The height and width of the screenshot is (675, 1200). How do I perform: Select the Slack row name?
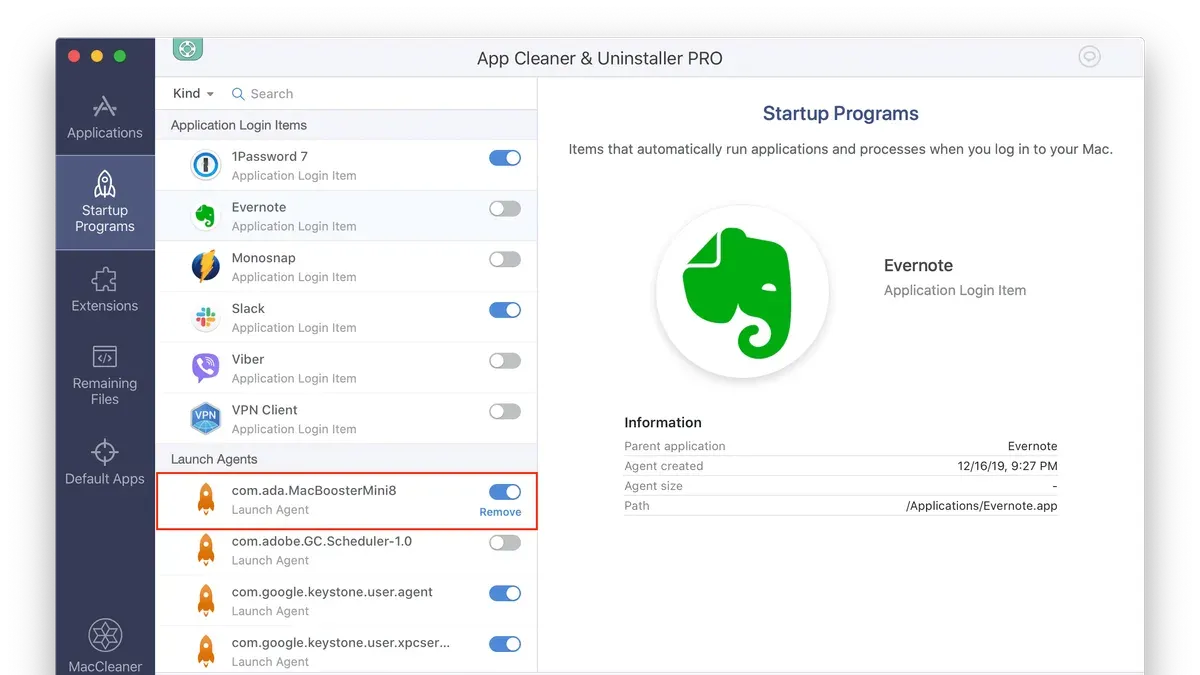248,308
